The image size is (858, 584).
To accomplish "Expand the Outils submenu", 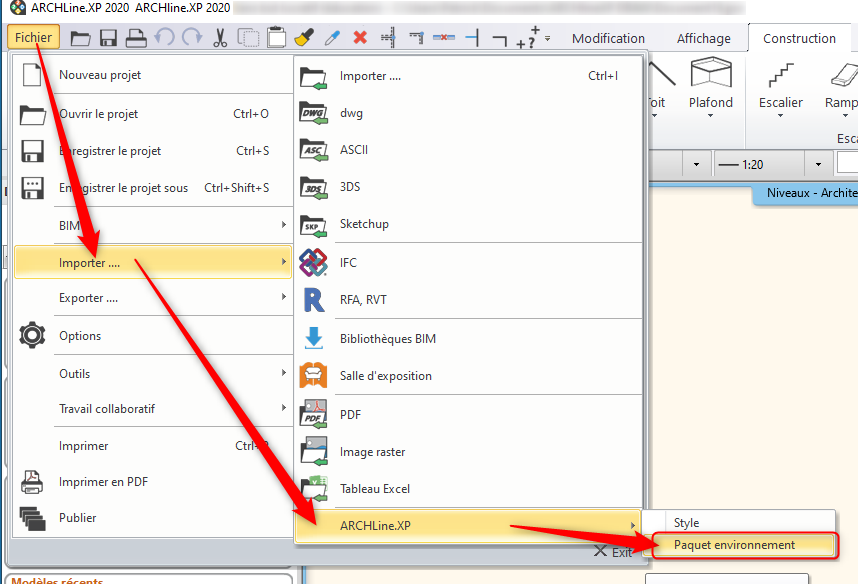I will [x=283, y=373].
